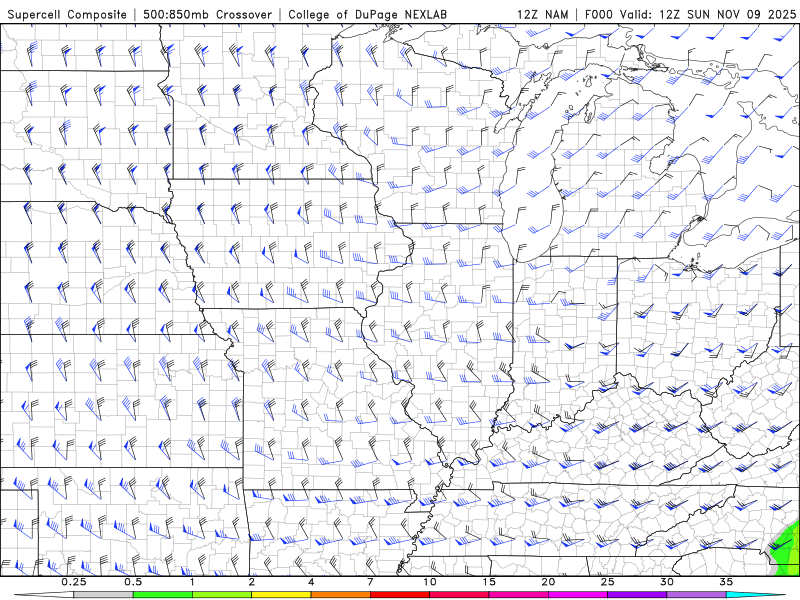The height and width of the screenshot is (600, 800).
Task: Click the "College of DuPage NEXLAB" text
Action: [367, 14]
